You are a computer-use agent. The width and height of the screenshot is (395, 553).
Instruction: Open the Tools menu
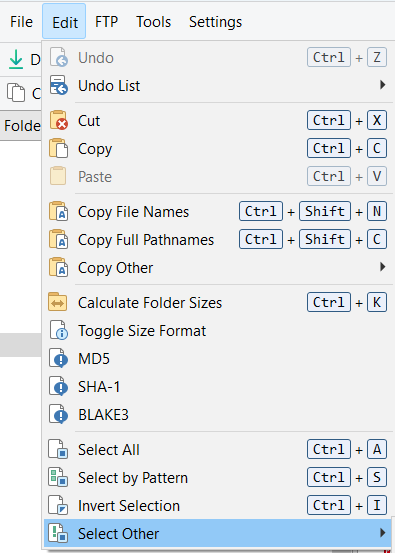click(154, 22)
